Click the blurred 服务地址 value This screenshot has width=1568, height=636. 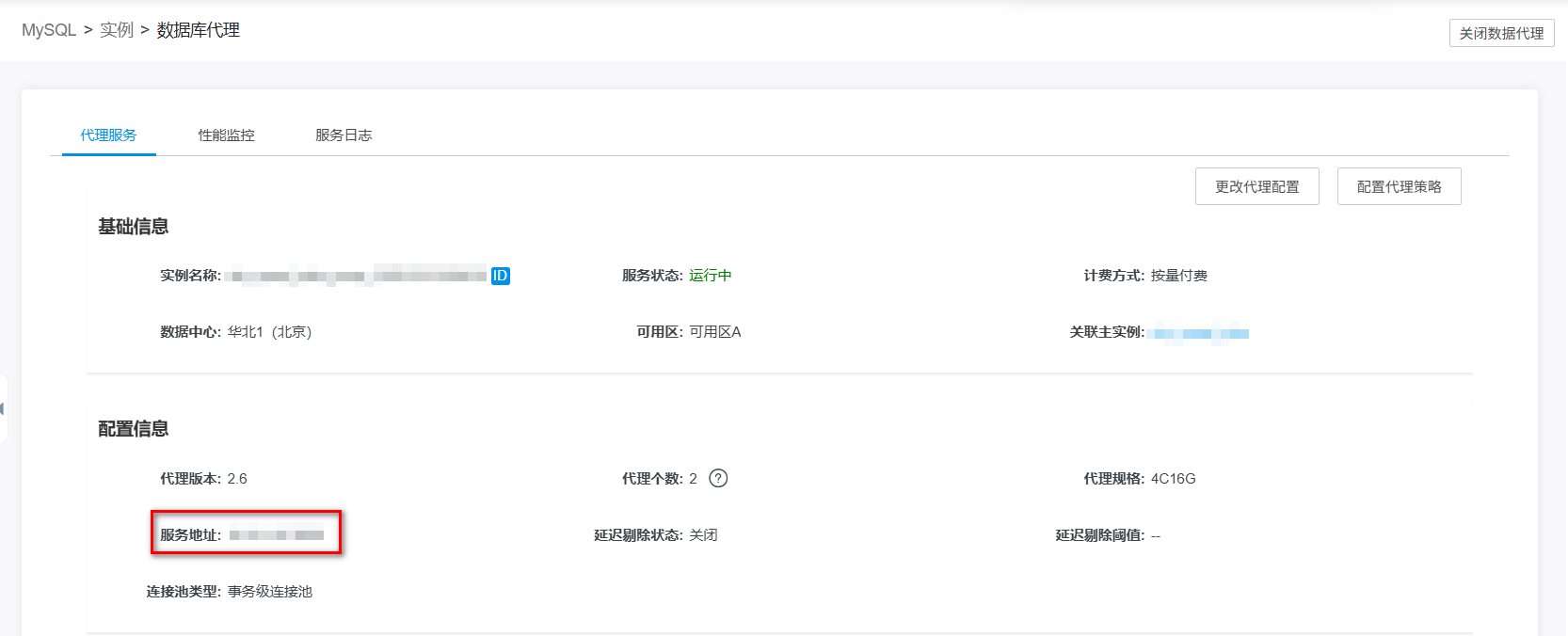277,535
